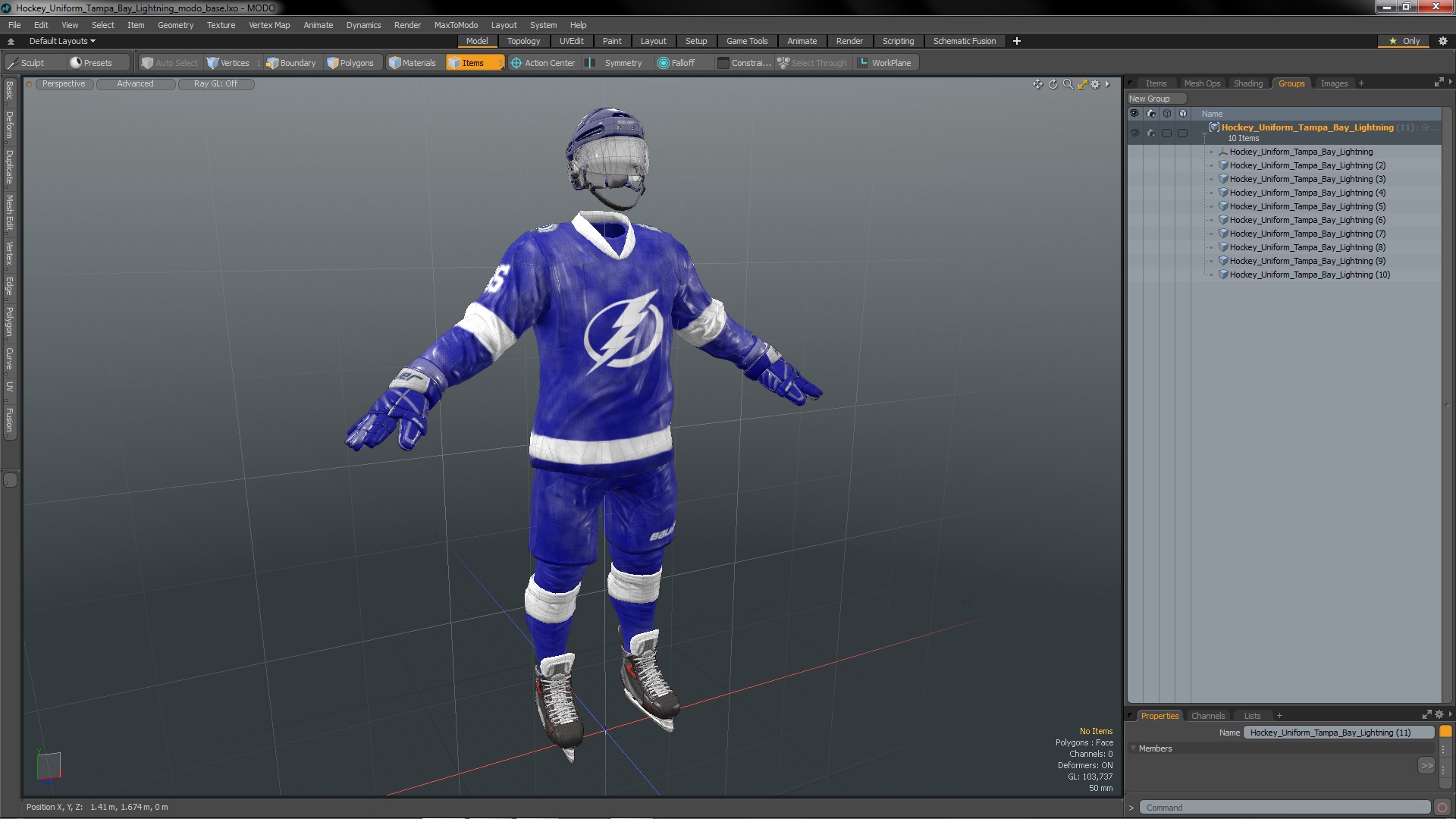Expand the viewport options arrow
The height and width of the screenshot is (819, 1456).
pyautogui.click(x=1107, y=84)
